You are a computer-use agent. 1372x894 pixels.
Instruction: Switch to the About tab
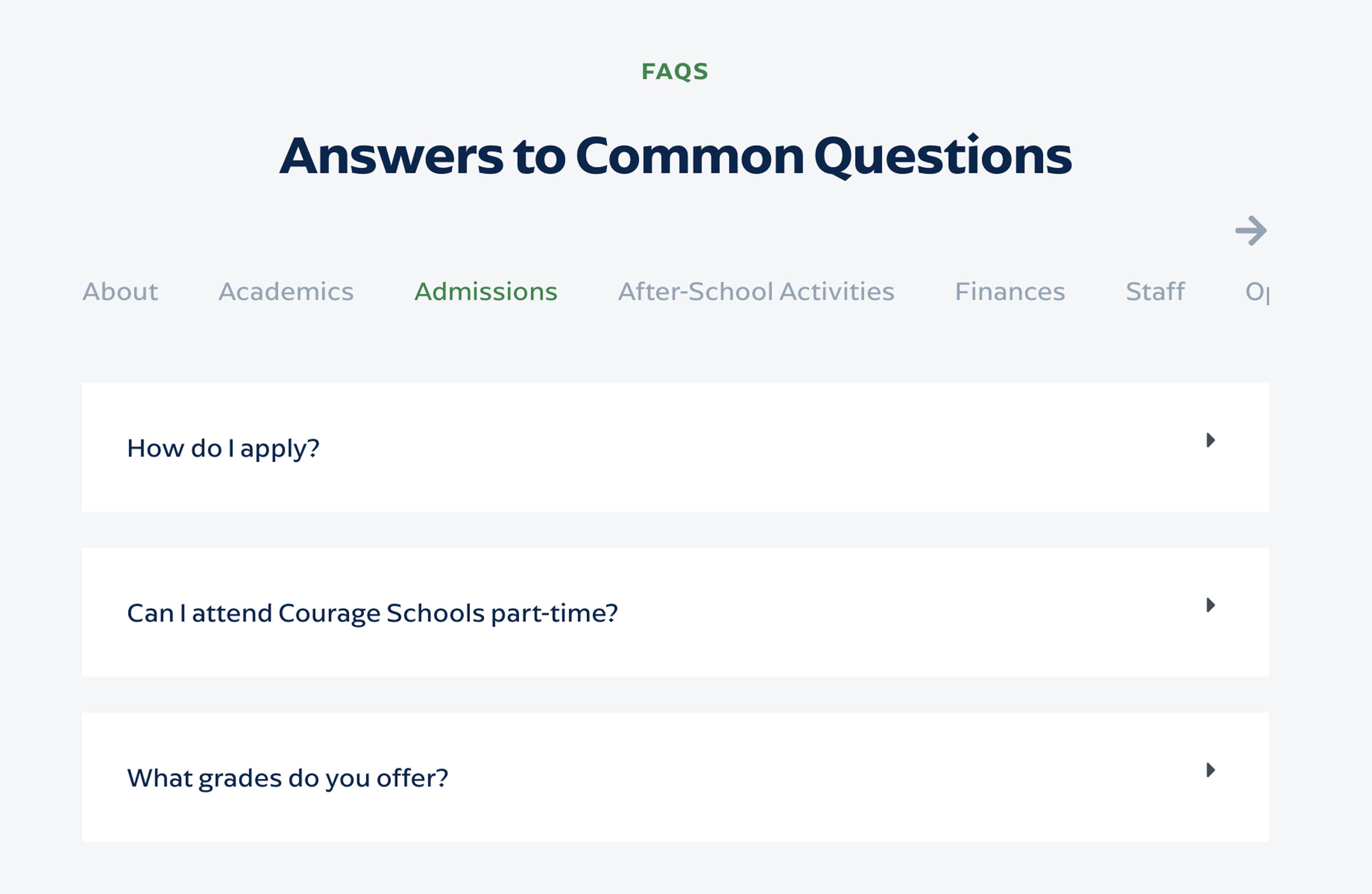point(120,292)
